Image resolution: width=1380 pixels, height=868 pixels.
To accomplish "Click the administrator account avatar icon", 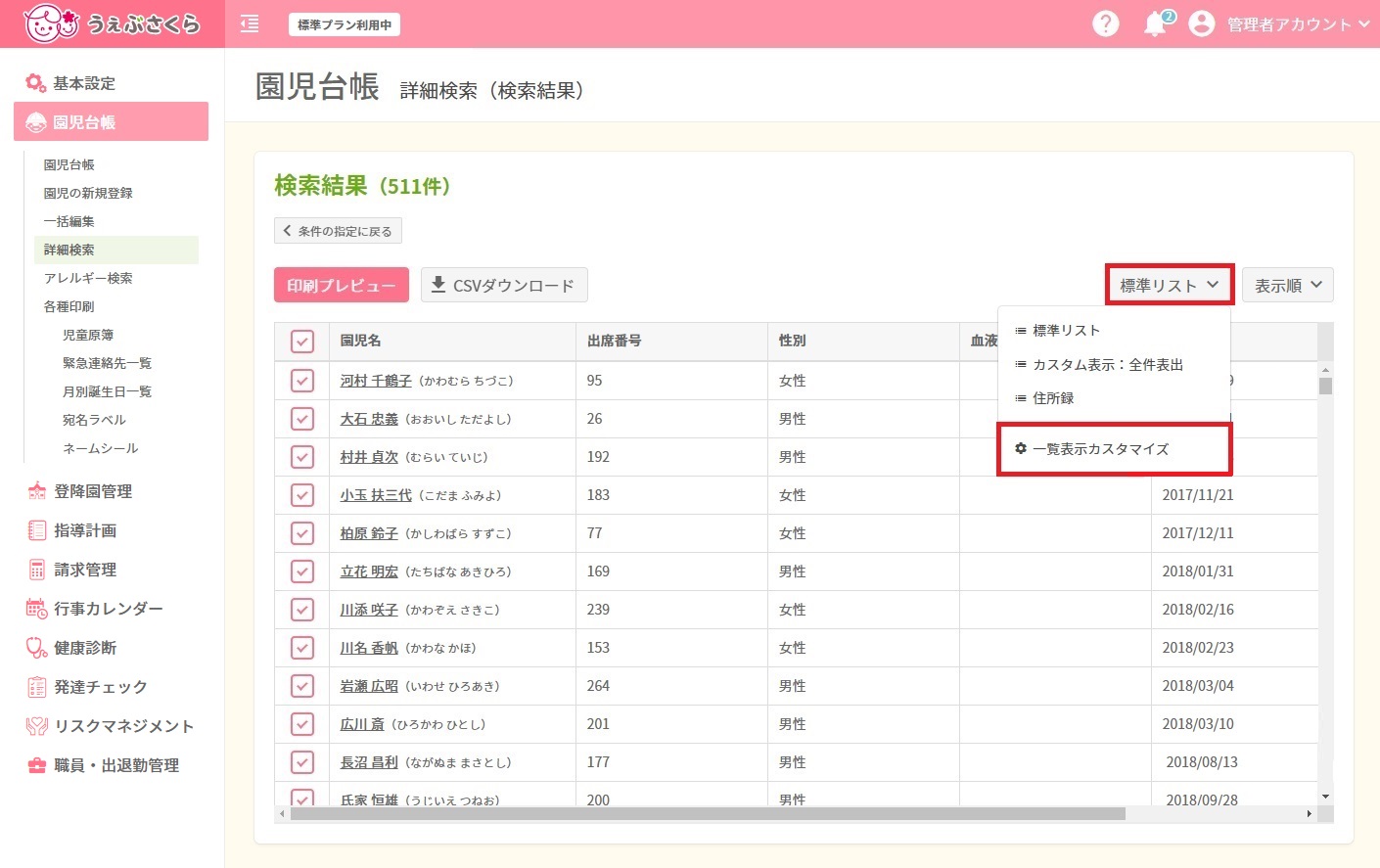I will pos(1201,23).
